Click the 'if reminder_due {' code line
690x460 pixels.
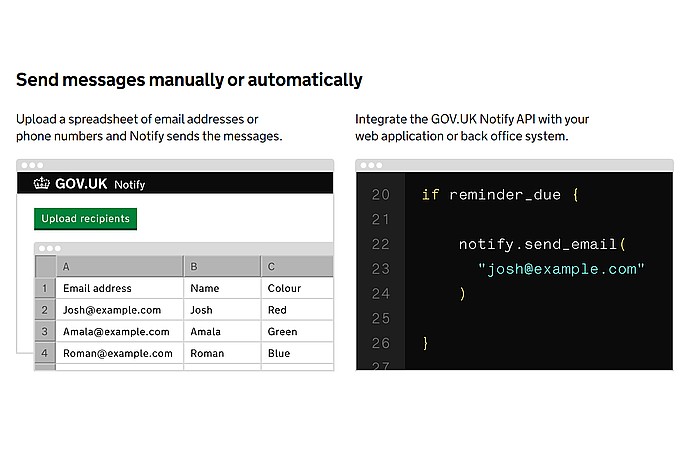[500, 195]
